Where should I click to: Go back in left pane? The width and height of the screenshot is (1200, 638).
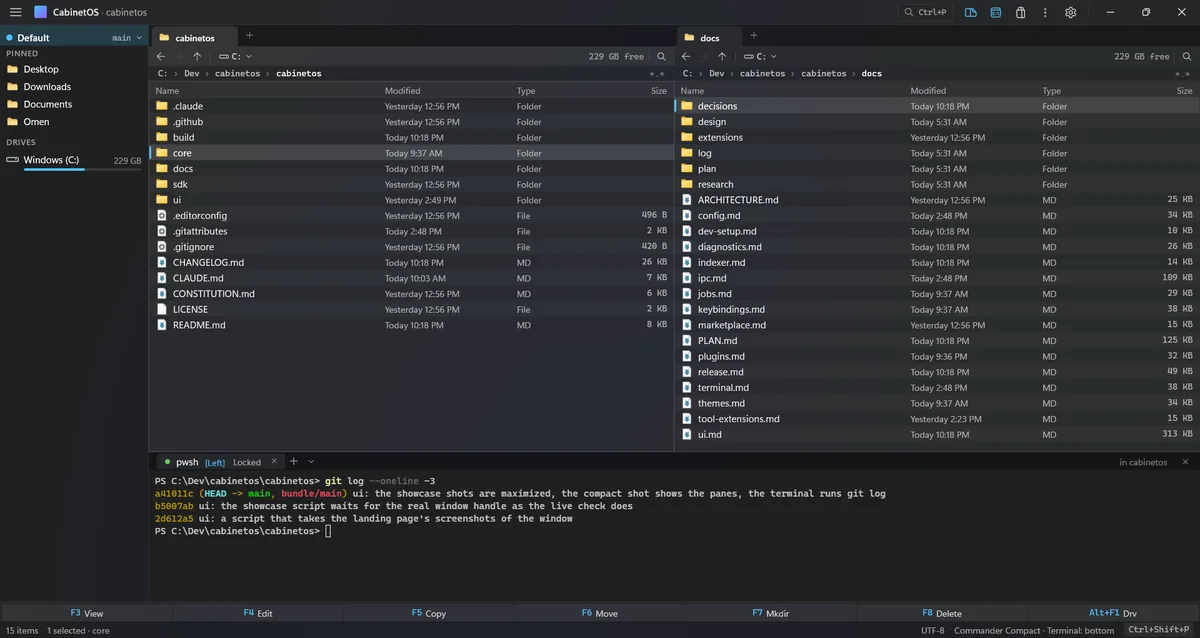click(x=161, y=56)
